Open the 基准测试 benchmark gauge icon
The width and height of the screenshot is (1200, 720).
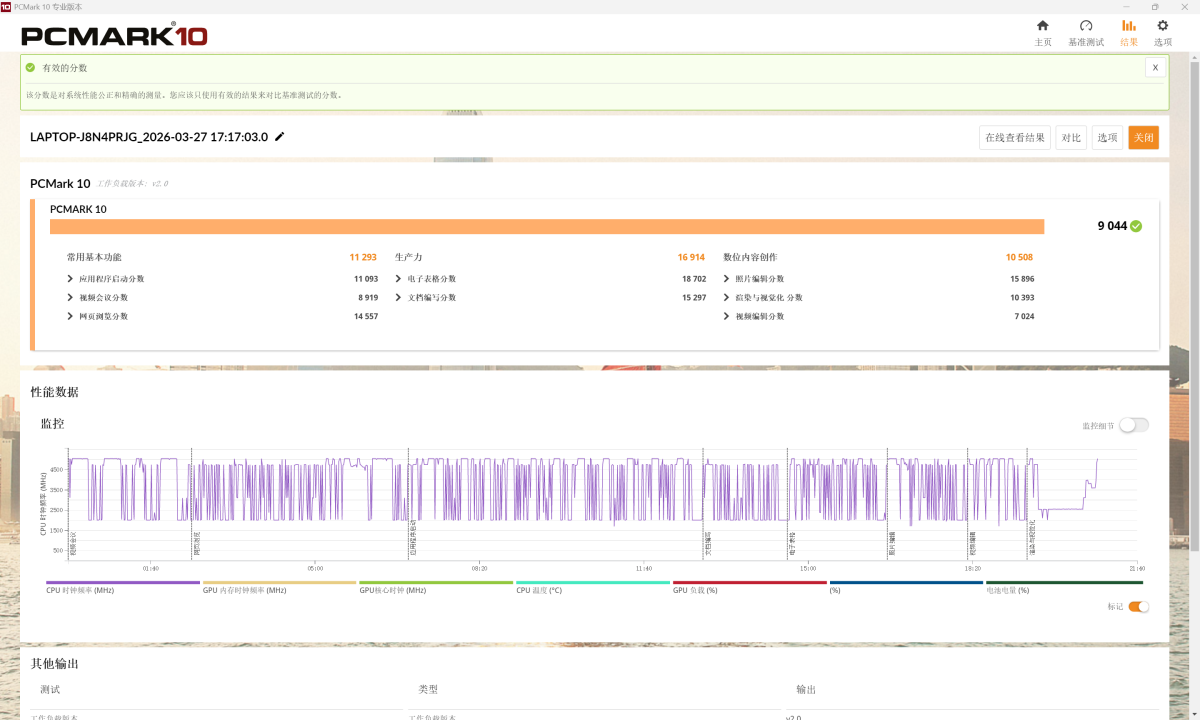(x=1086, y=26)
